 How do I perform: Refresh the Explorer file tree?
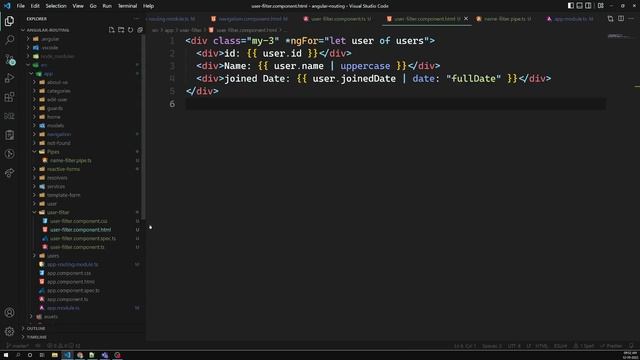click(130, 30)
